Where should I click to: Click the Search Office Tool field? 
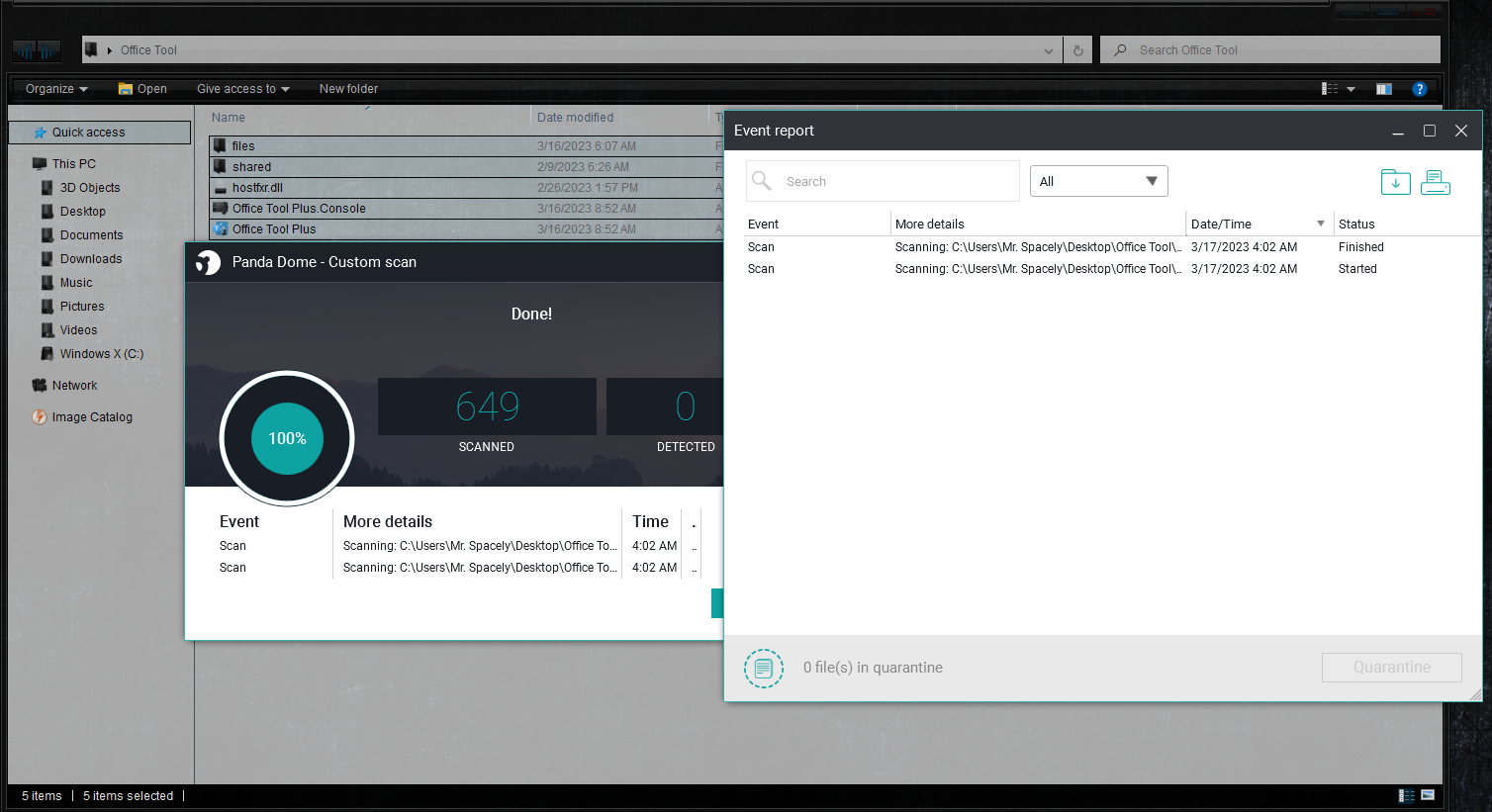click(1270, 50)
